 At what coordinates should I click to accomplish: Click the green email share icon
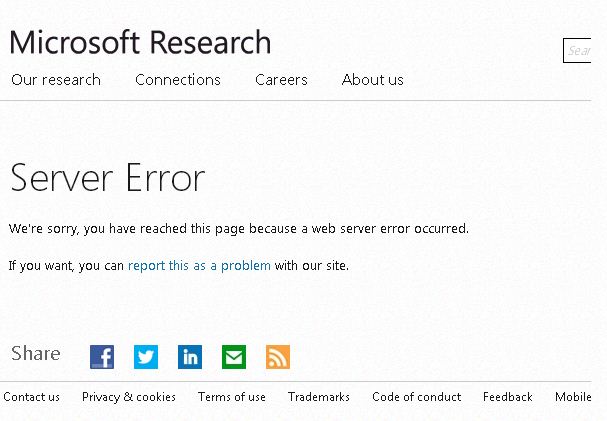(234, 356)
